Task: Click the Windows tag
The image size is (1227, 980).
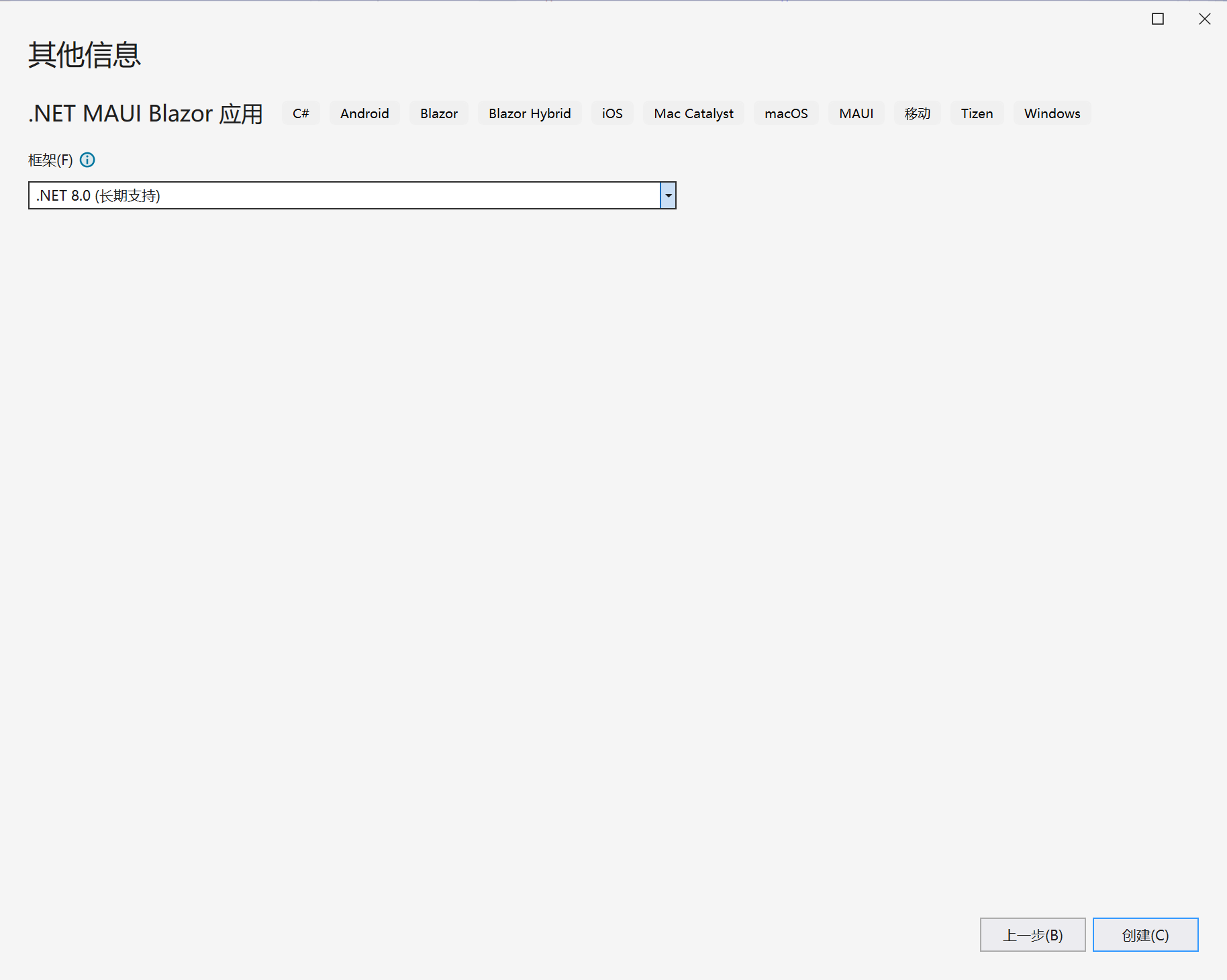Action: 1052,113
